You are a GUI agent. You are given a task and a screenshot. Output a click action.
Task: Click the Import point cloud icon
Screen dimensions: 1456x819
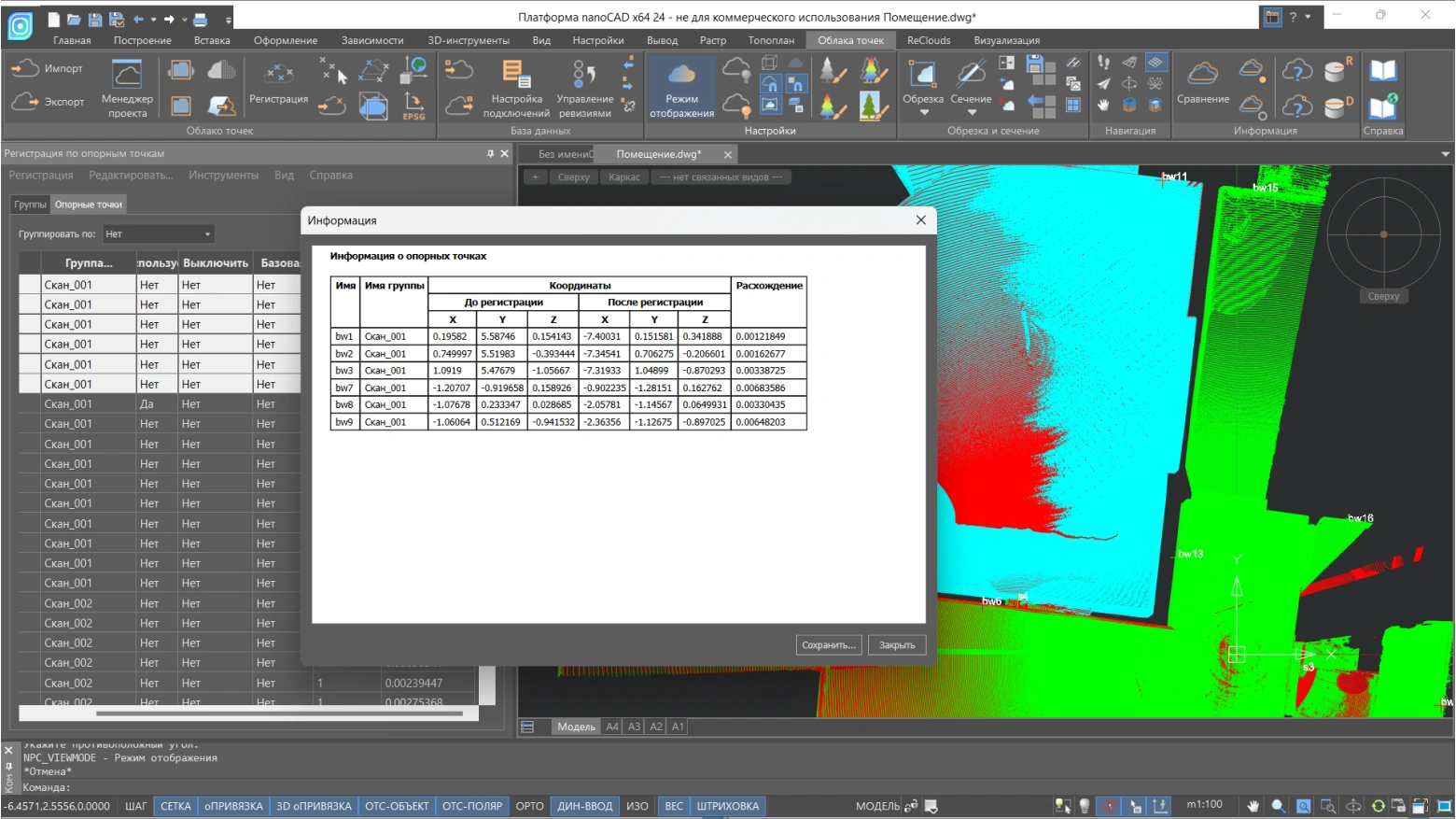coord(25,68)
